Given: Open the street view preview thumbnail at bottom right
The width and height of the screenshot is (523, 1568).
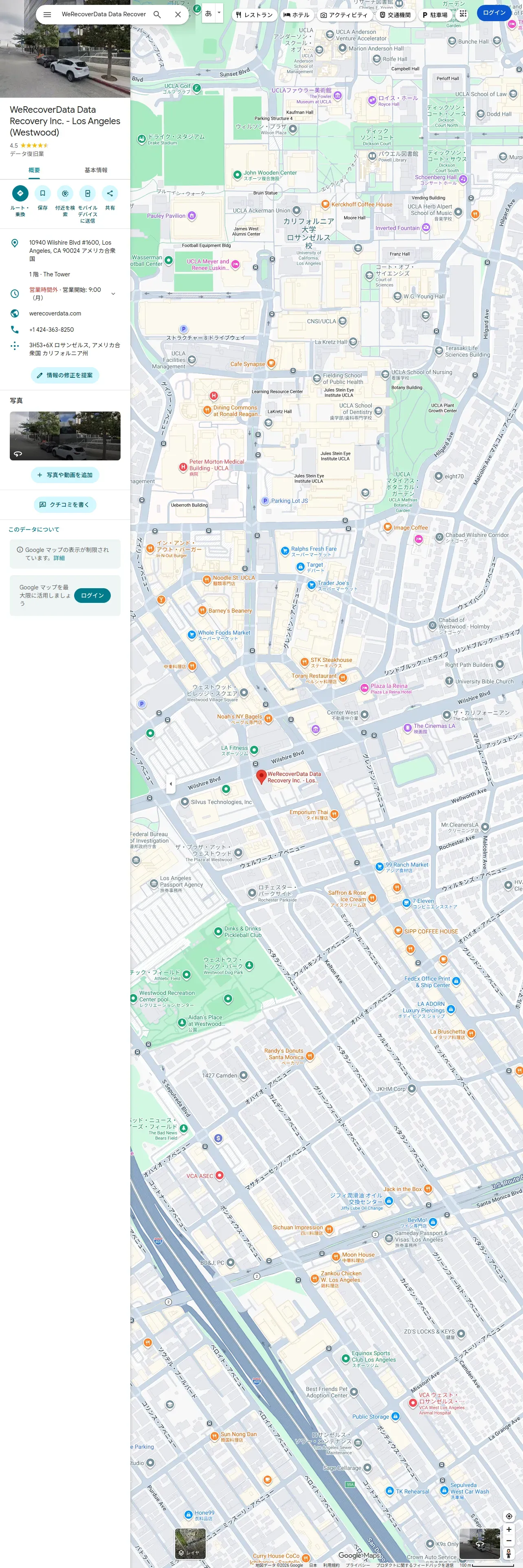Looking at the screenshot, I should pos(480,1543).
